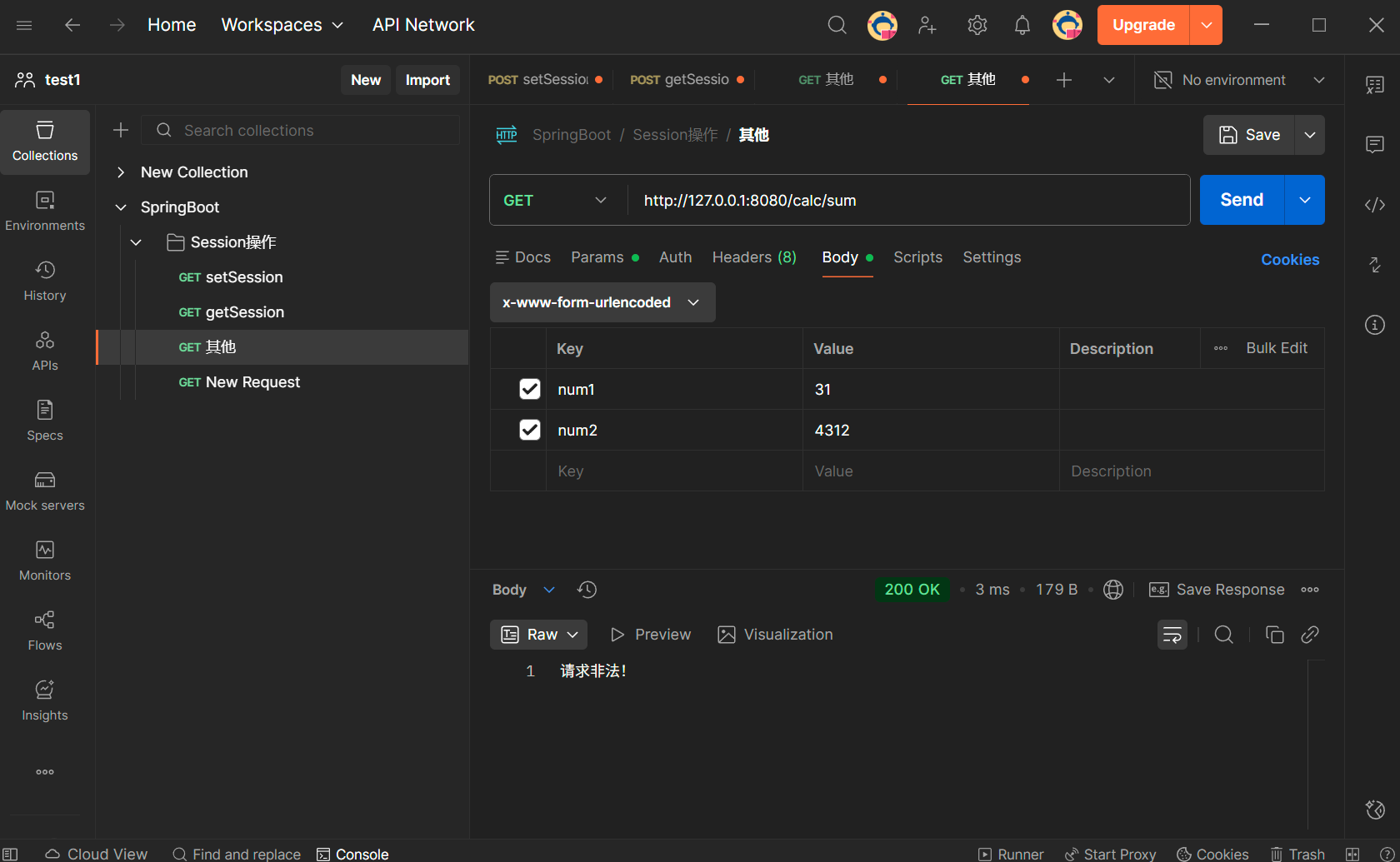Open the No environment selector
This screenshot has width=1400, height=862.
(x=1239, y=80)
